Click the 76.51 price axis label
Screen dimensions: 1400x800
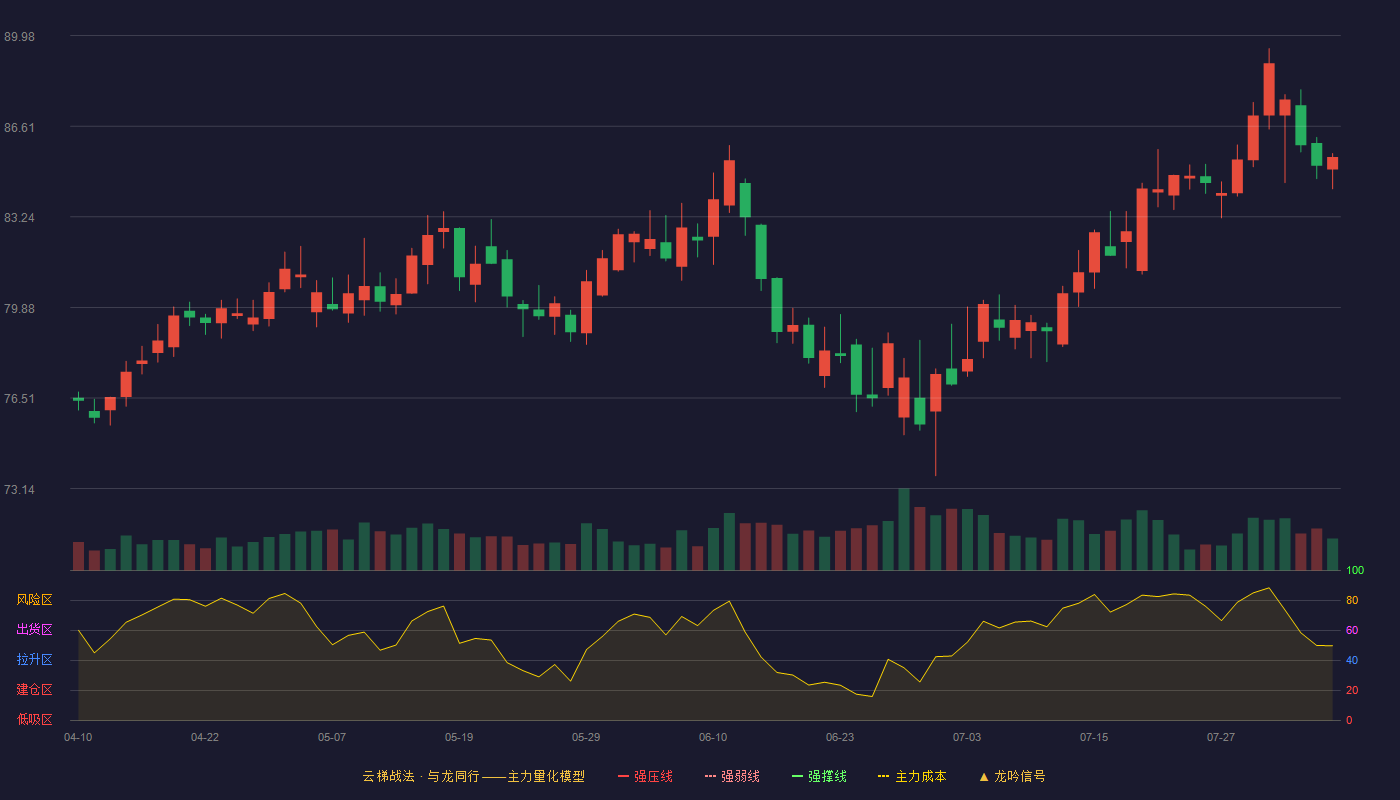tap(19, 399)
